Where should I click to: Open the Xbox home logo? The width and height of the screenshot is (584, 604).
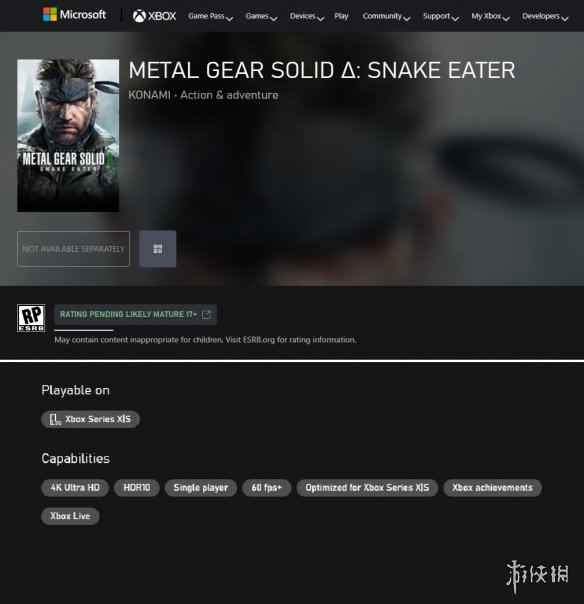pyautogui.click(x=154, y=16)
